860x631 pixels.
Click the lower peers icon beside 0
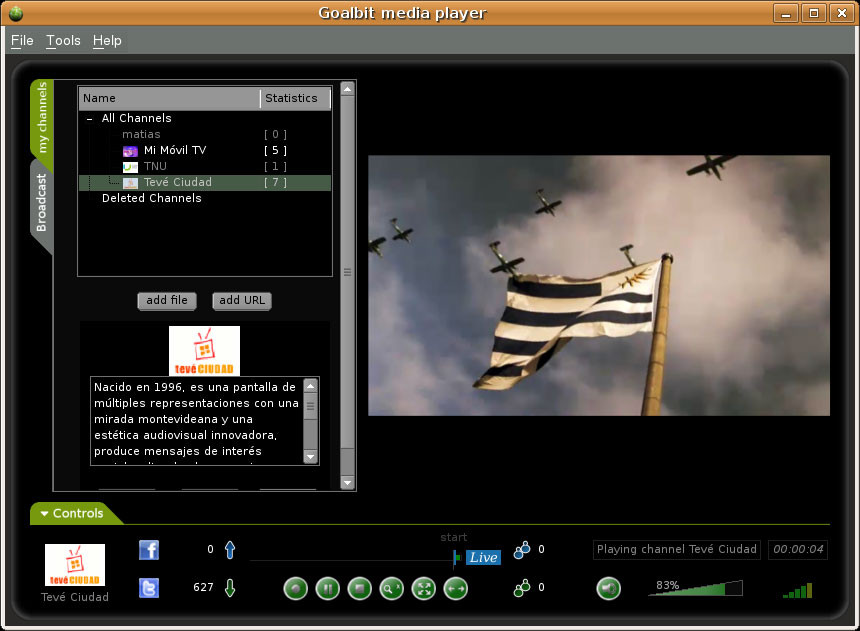coord(522,588)
